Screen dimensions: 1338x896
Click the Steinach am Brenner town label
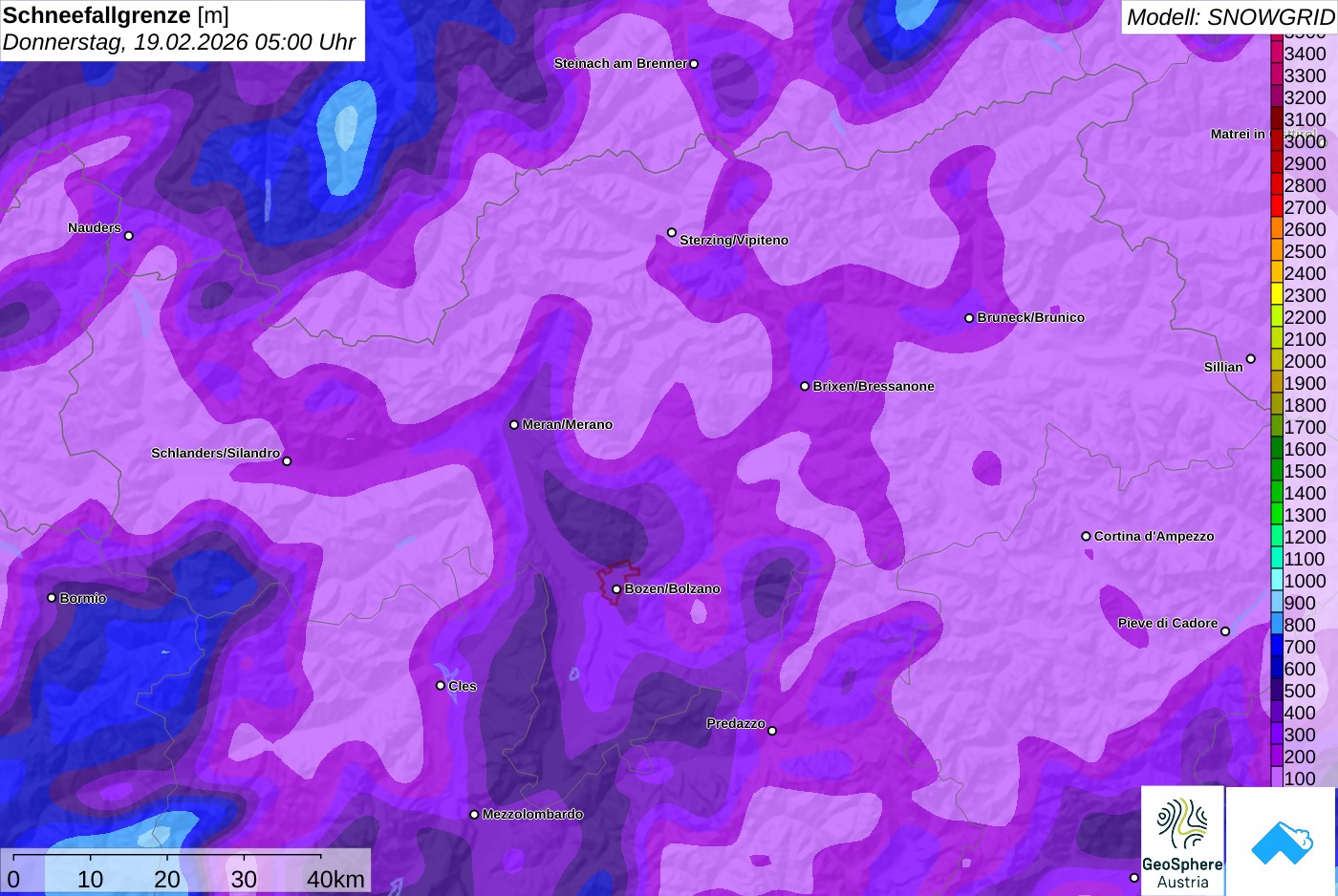click(620, 64)
